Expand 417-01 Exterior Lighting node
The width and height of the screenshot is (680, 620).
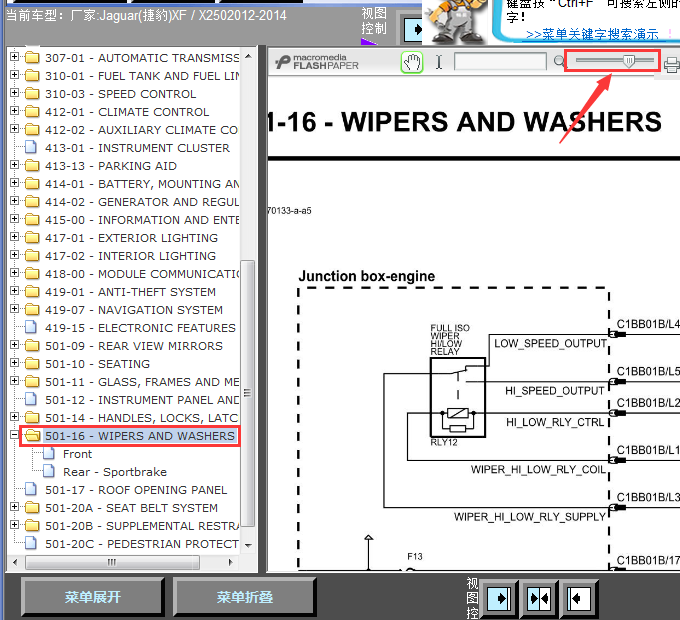coord(14,237)
